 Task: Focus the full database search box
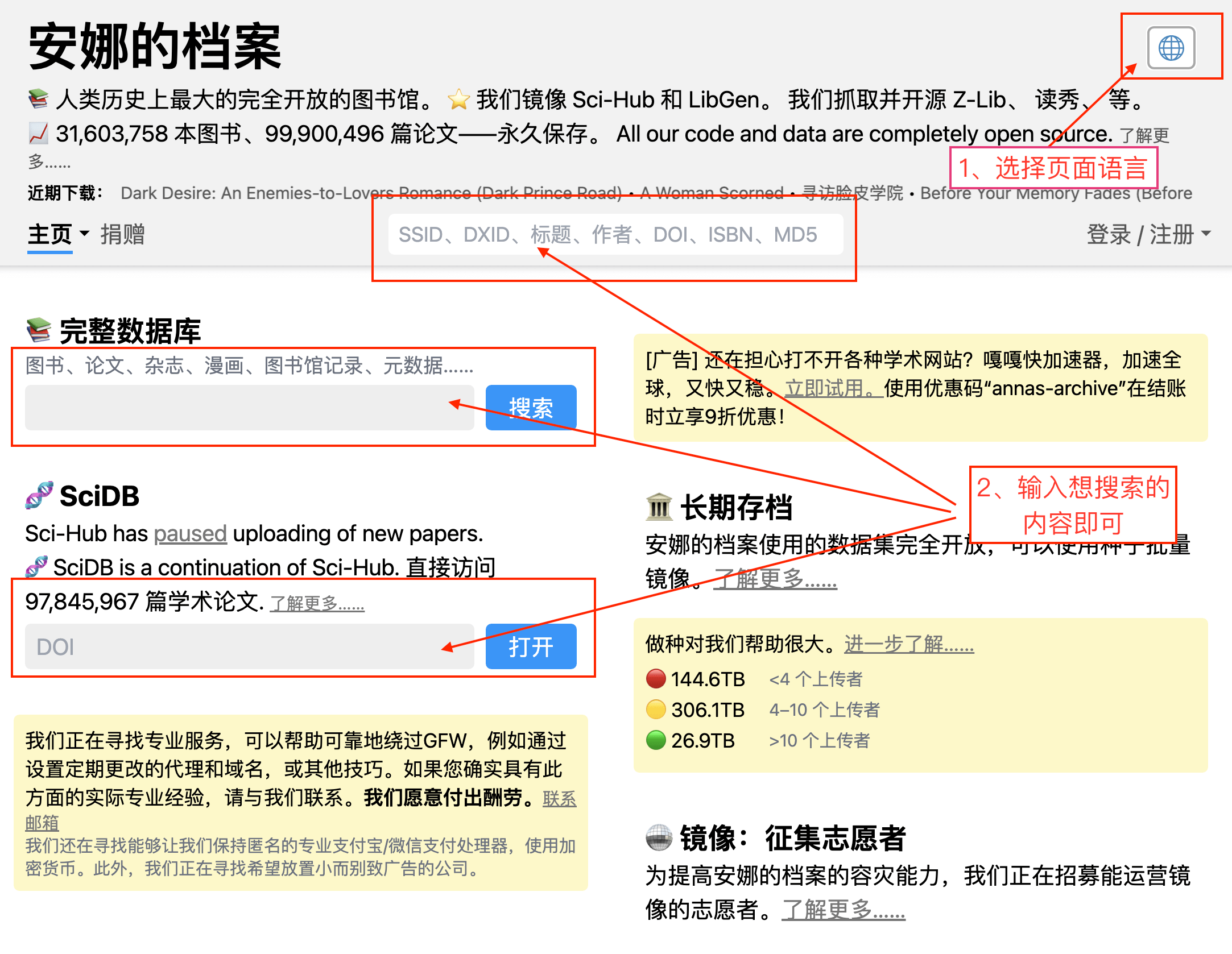(x=249, y=408)
